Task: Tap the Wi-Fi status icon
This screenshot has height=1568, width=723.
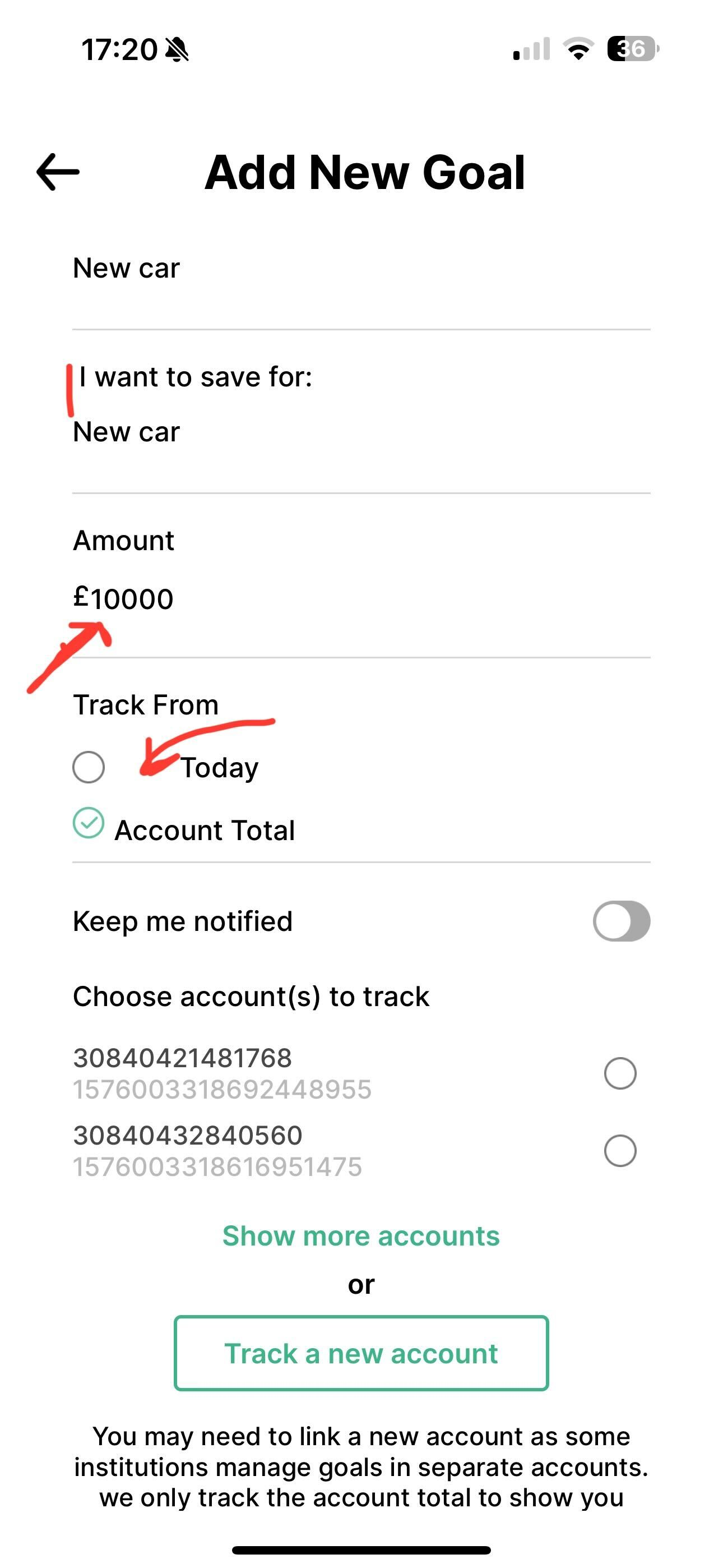Action: click(x=579, y=49)
